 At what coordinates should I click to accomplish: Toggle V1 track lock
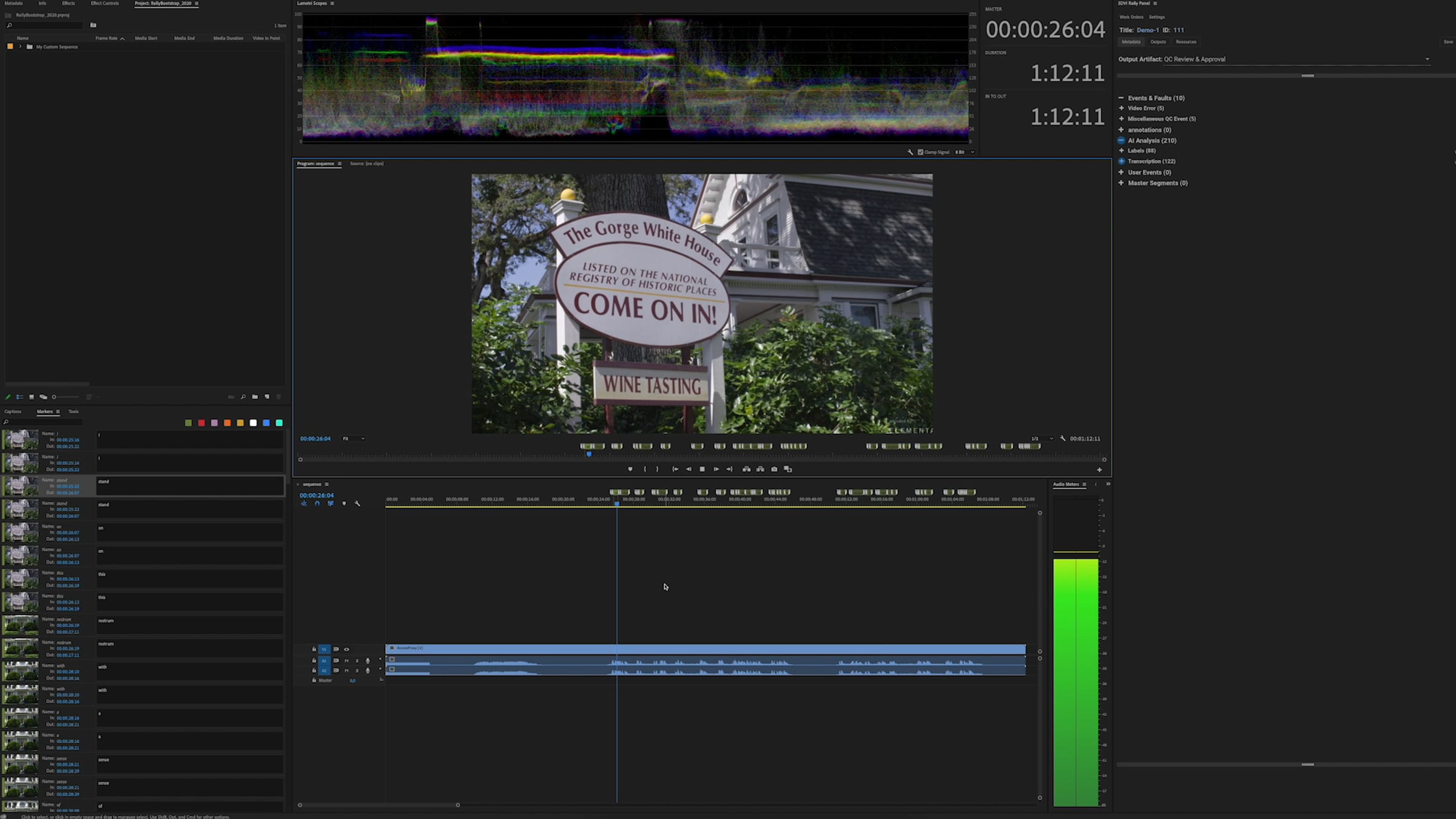click(x=314, y=649)
